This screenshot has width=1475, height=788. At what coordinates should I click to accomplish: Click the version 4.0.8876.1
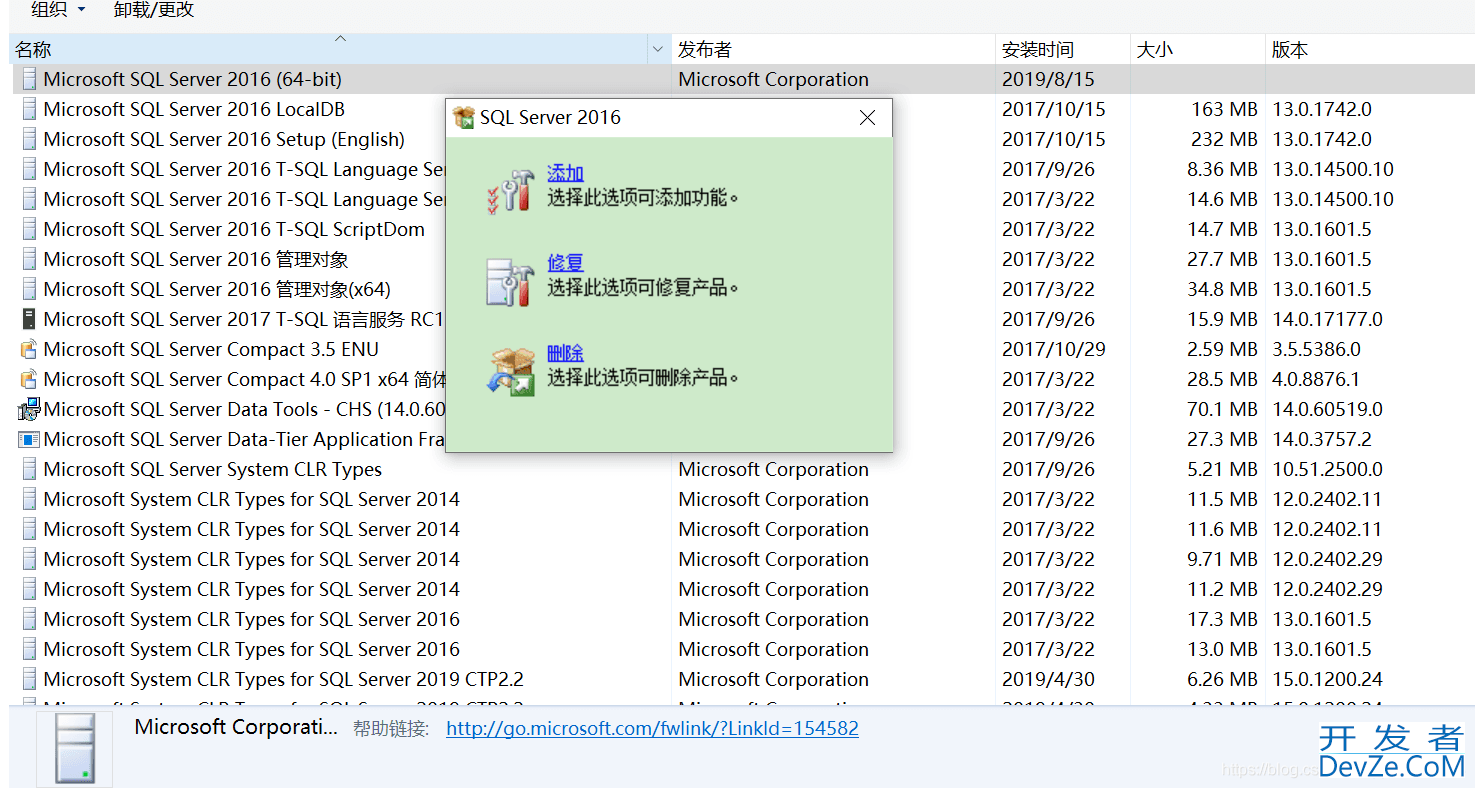(x=1316, y=380)
